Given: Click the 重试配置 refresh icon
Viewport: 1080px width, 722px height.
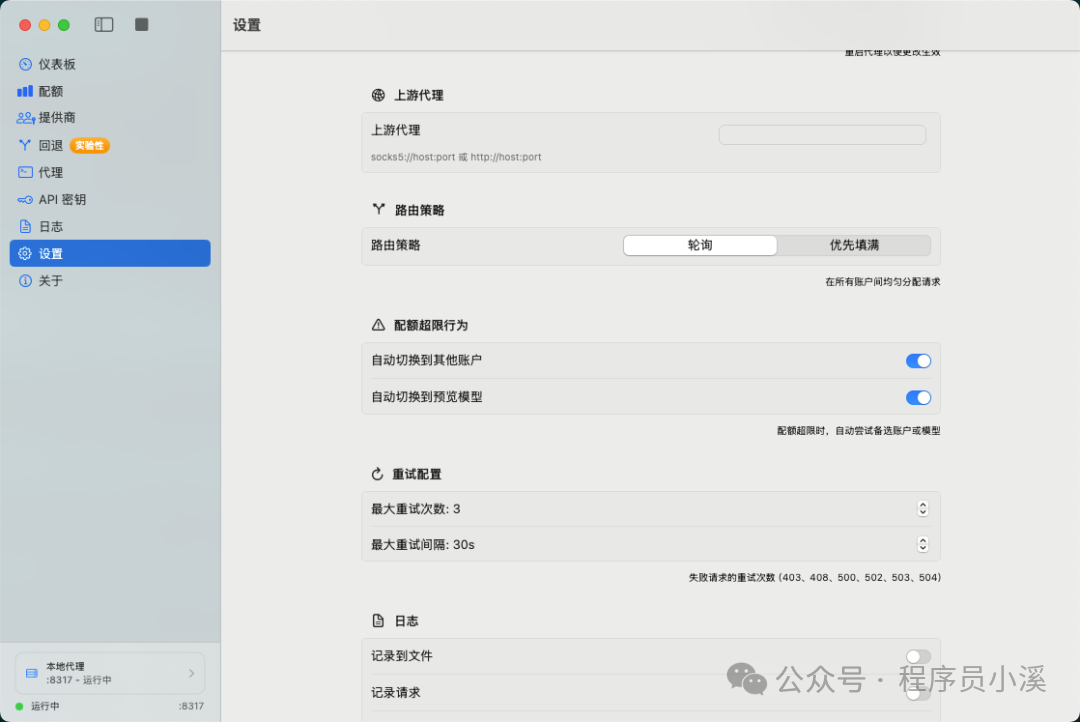Looking at the screenshot, I should (x=377, y=474).
